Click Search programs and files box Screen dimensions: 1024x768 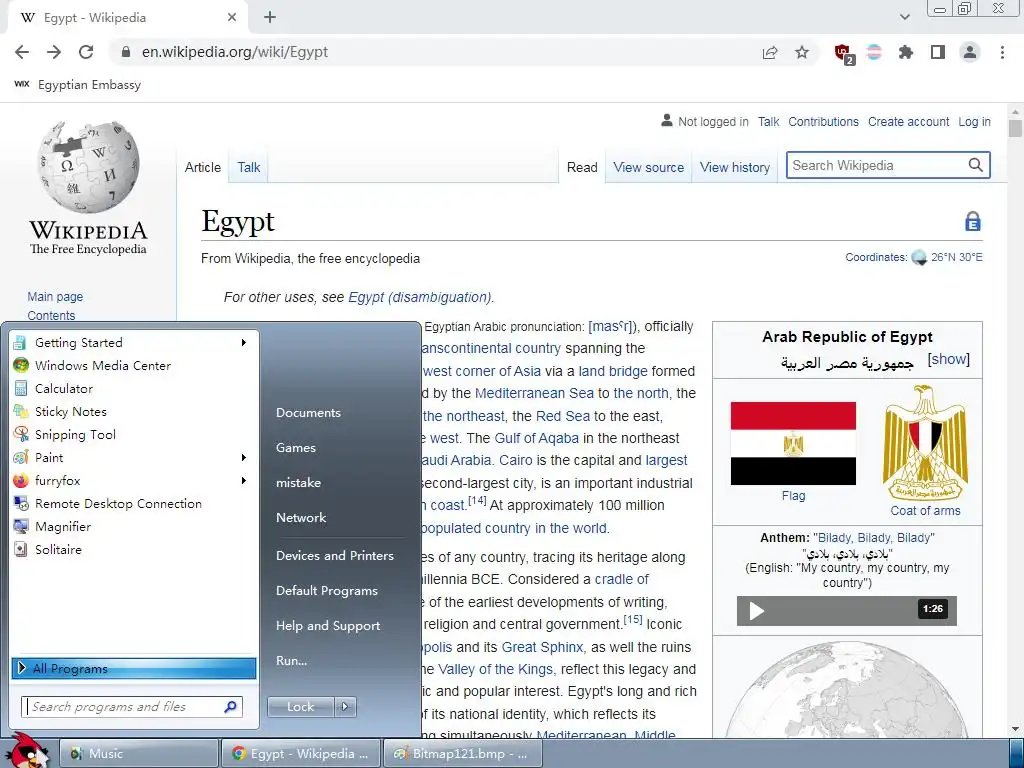click(133, 707)
